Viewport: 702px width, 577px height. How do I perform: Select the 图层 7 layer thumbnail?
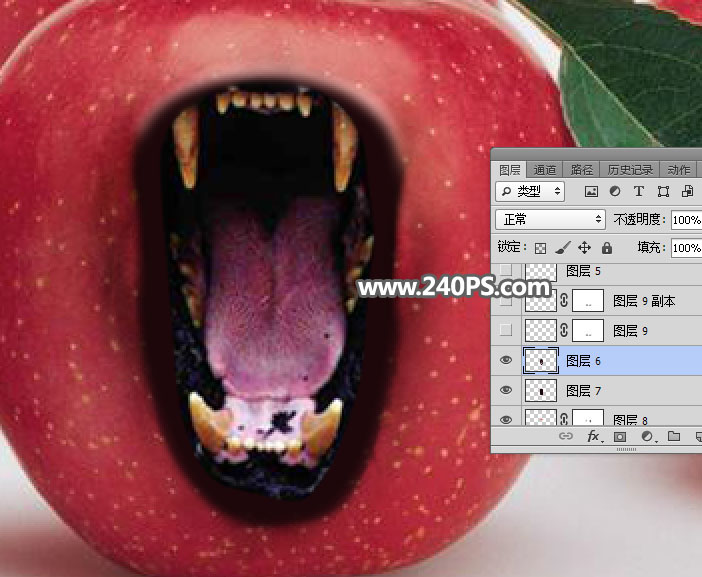(x=540, y=390)
